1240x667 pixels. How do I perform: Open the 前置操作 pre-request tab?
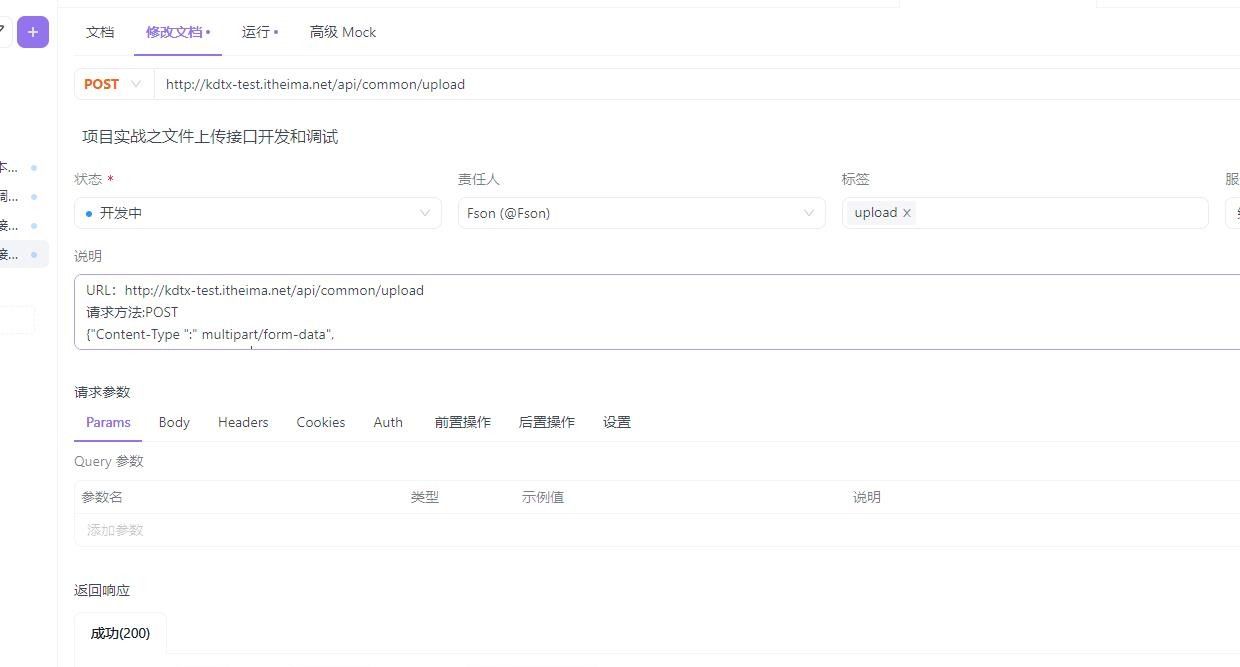click(462, 422)
